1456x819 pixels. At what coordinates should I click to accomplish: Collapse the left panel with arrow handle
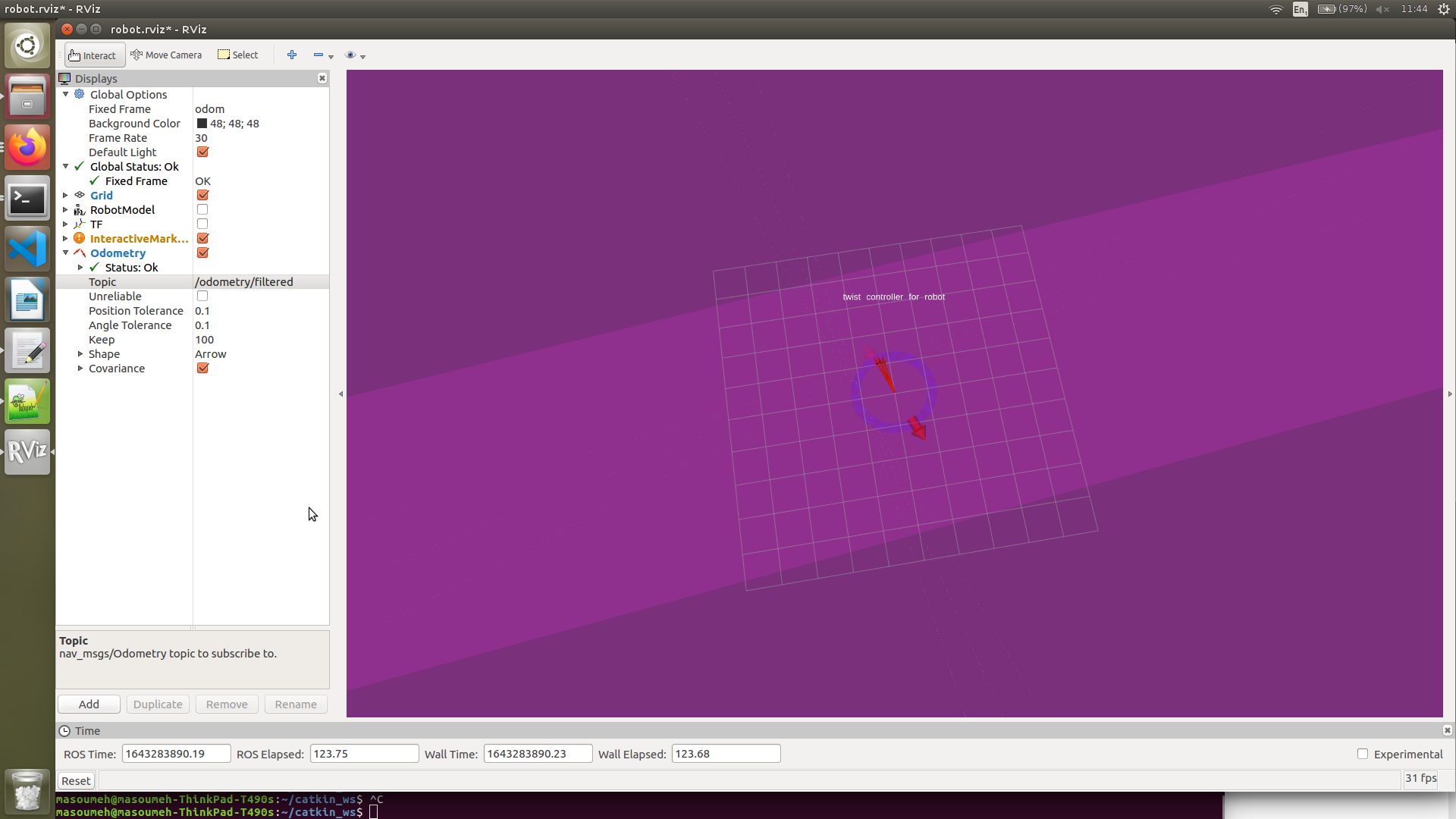point(340,394)
